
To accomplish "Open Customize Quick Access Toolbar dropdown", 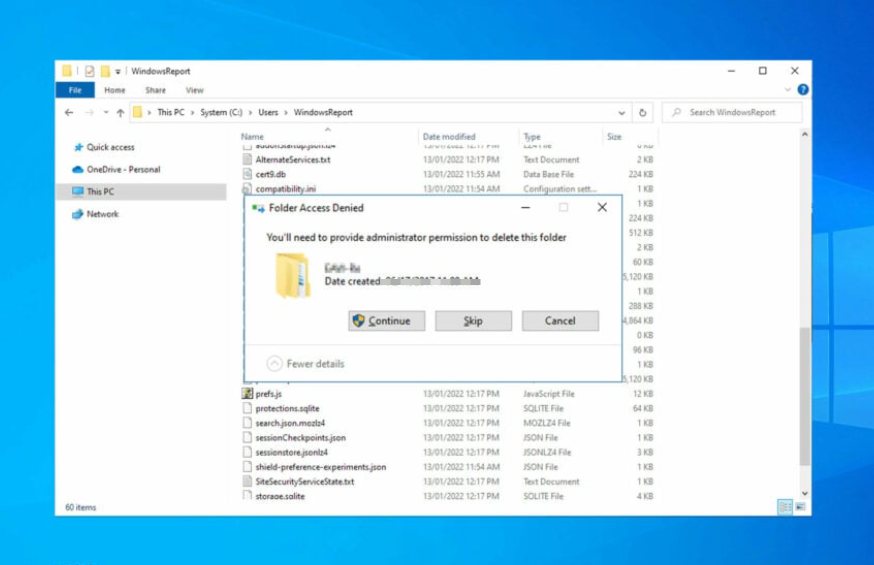I will click(118, 72).
